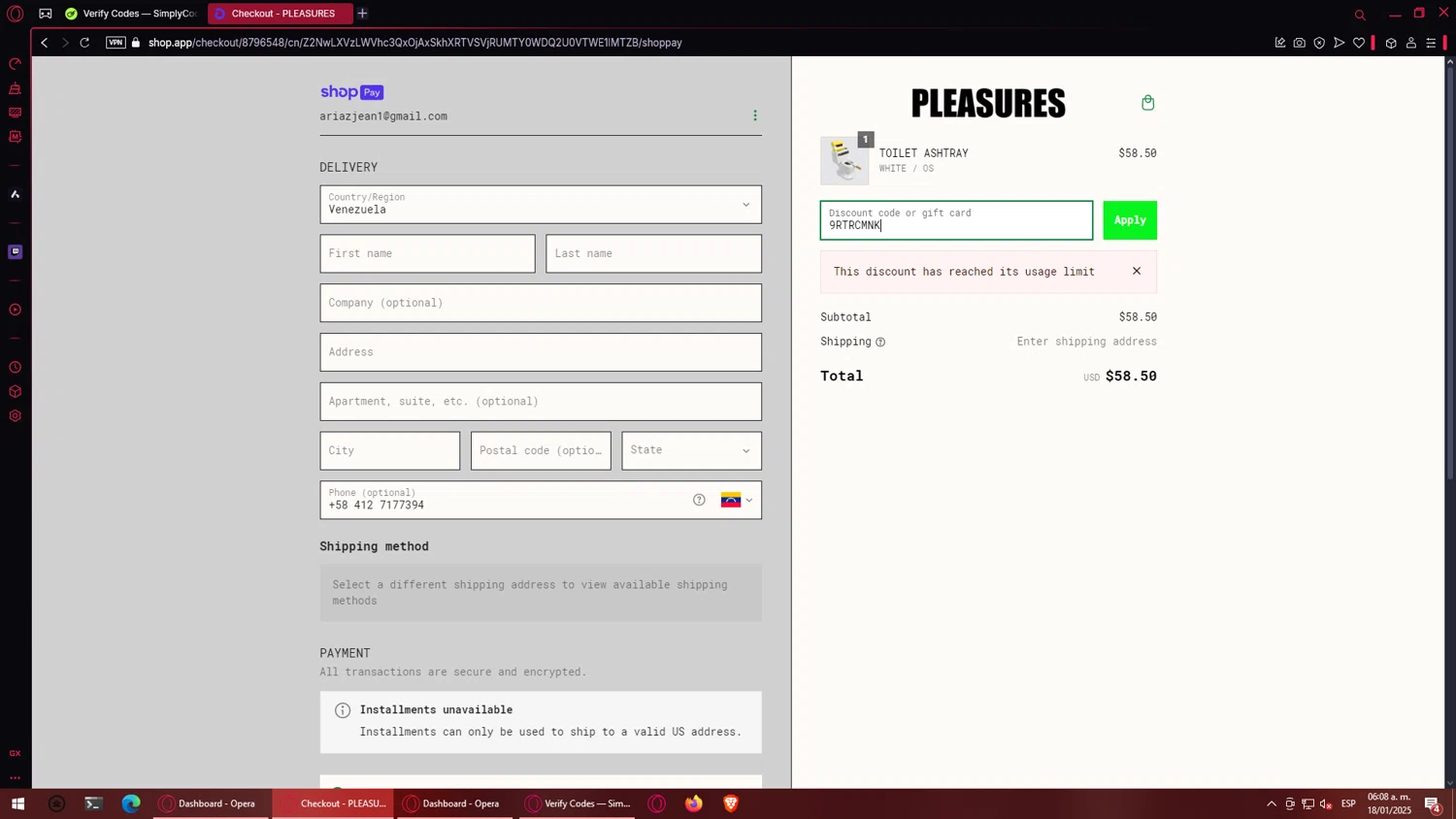Click the PLEASURES store logo
This screenshot has width=1456, height=819.
988,103
